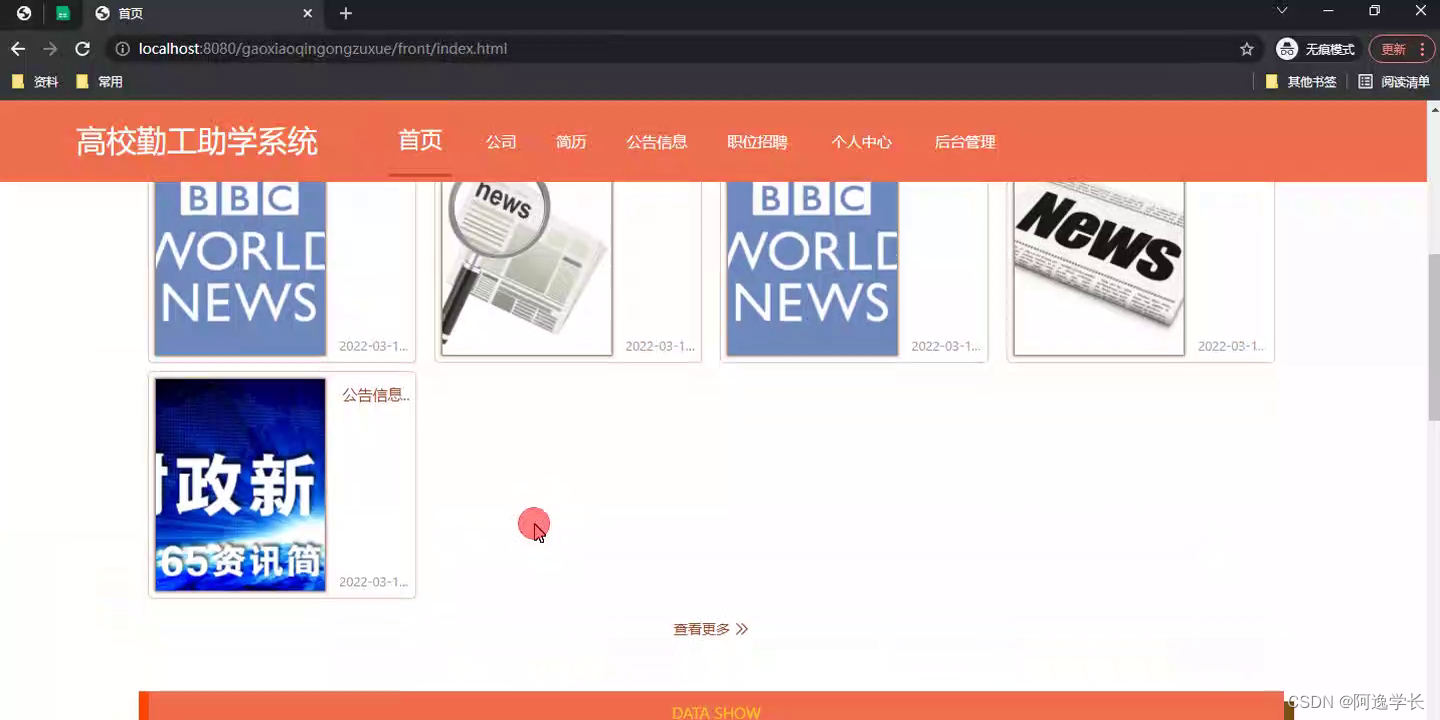Open the 职位招聘 navigation item
The height and width of the screenshot is (720, 1440).
[x=757, y=142]
